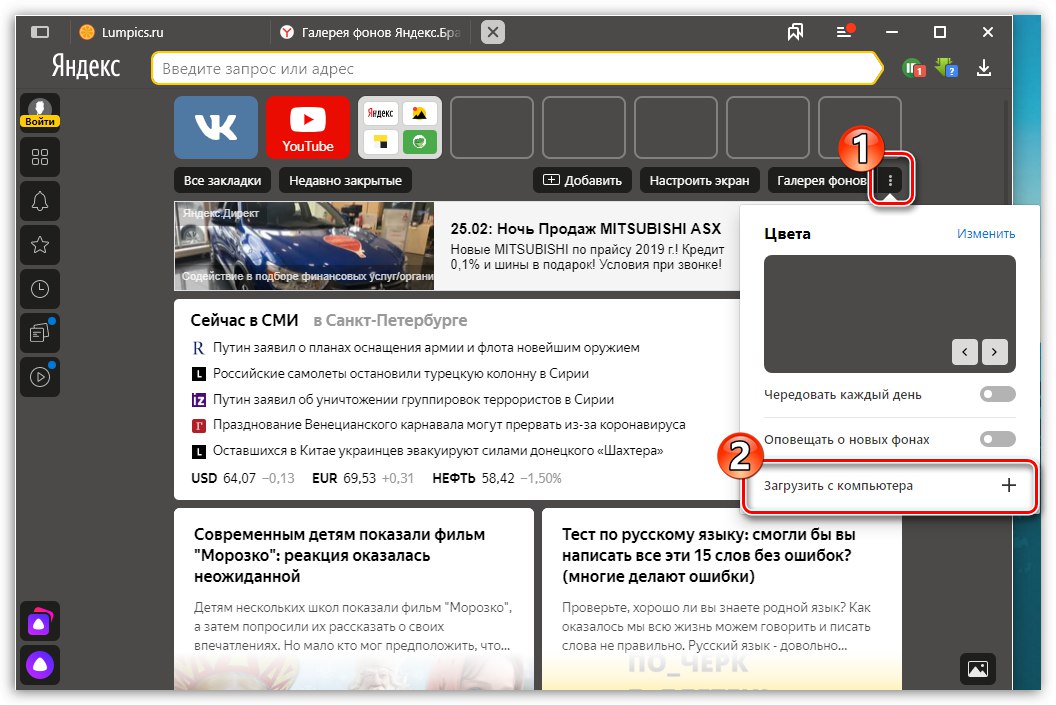
Task: Close the Галерея фонов tab with X
Action: pyautogui.click(x=493, y=32)
